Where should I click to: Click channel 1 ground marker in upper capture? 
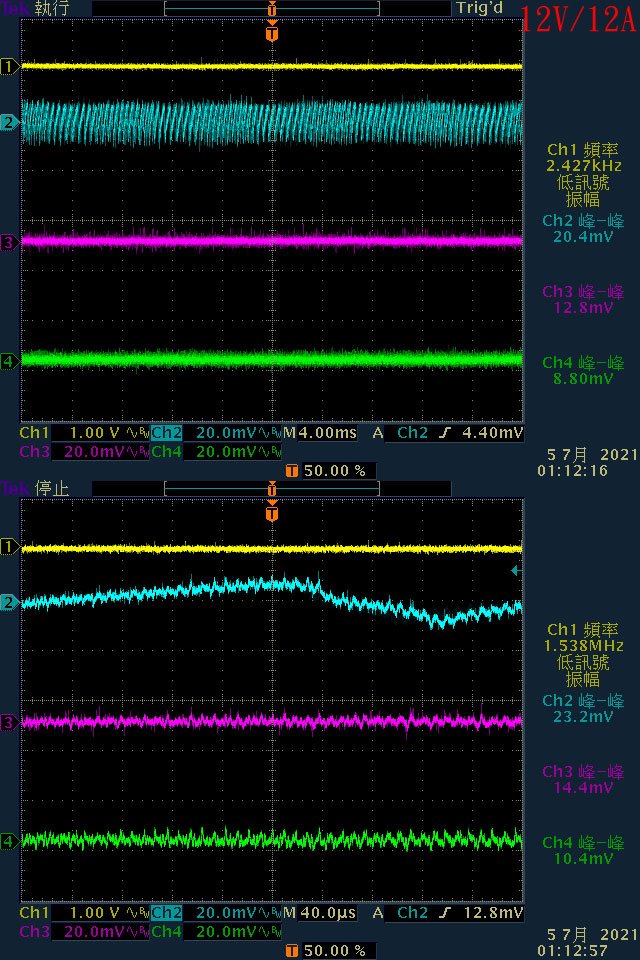pos(9,66)
